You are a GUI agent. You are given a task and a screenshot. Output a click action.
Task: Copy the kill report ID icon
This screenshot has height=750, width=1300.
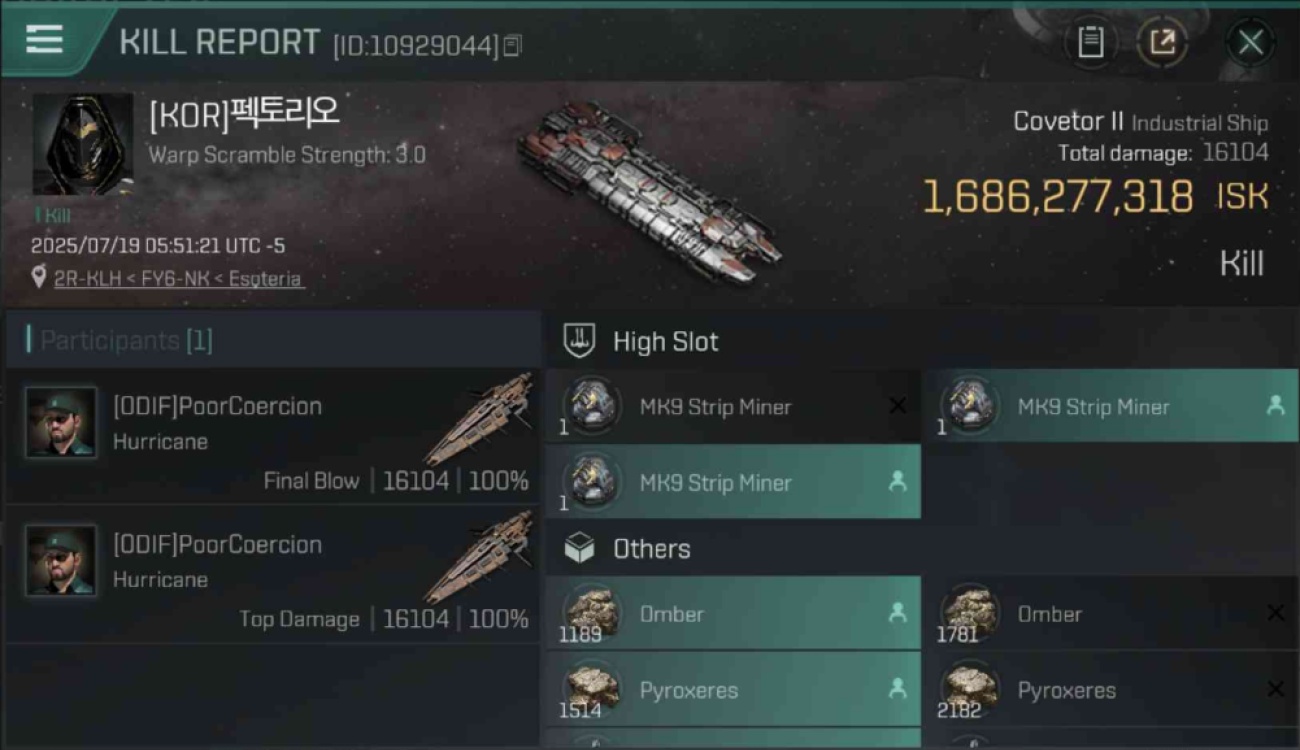513,45
